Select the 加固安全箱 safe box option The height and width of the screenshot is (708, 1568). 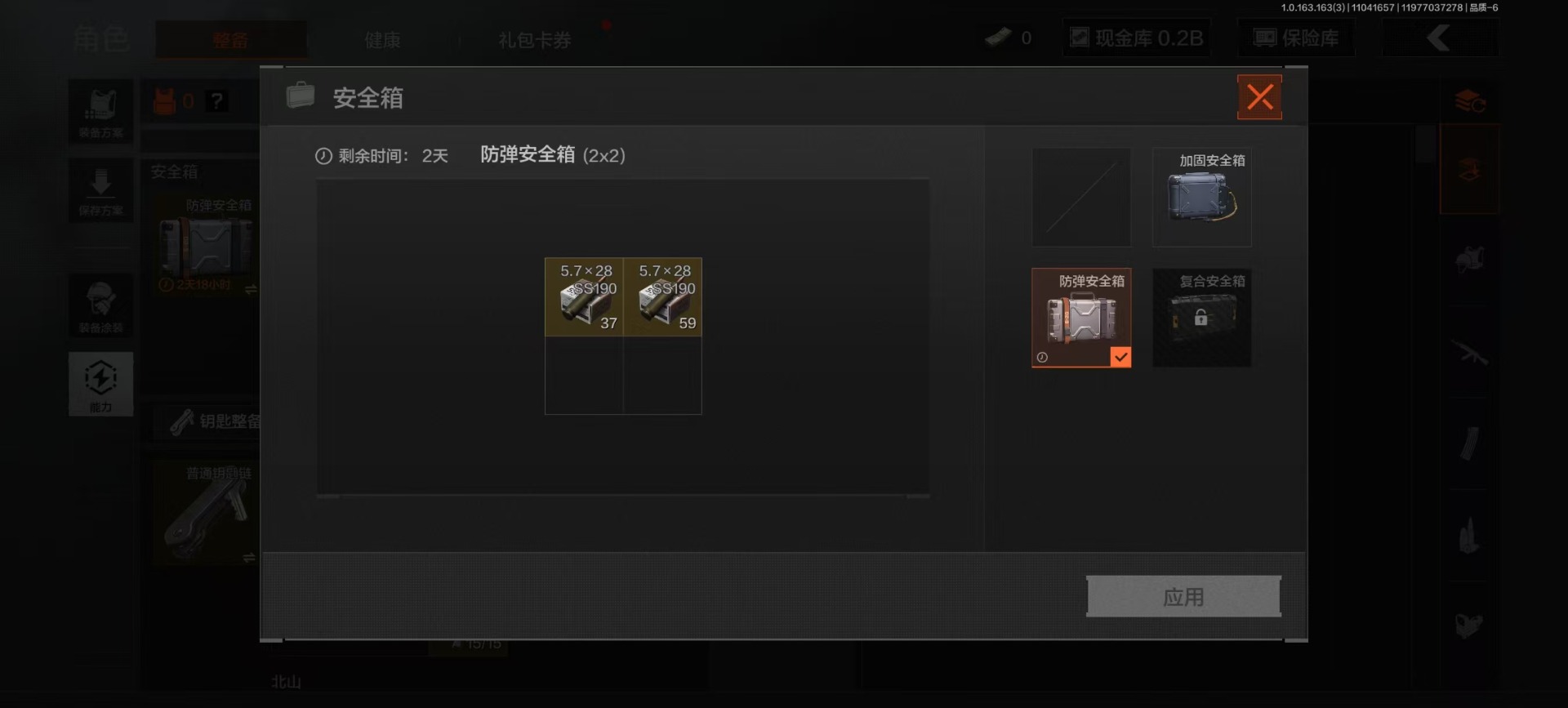pos(1201,197)
